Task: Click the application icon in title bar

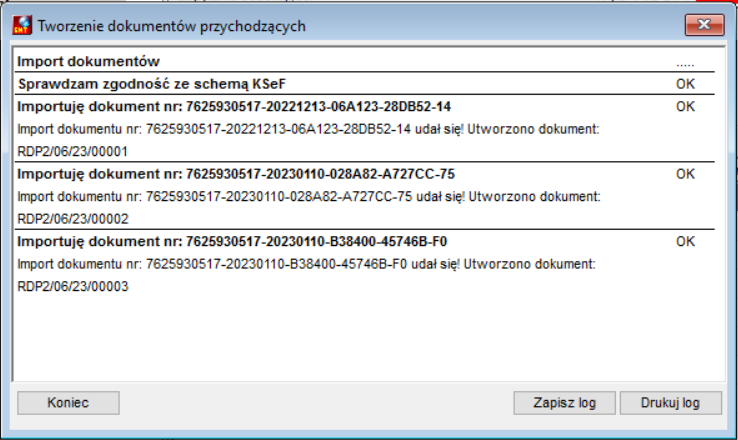Action: (x=22, y=25)
